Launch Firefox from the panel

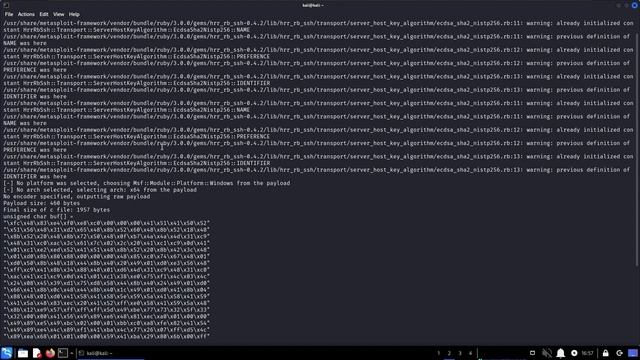[50, 353]
